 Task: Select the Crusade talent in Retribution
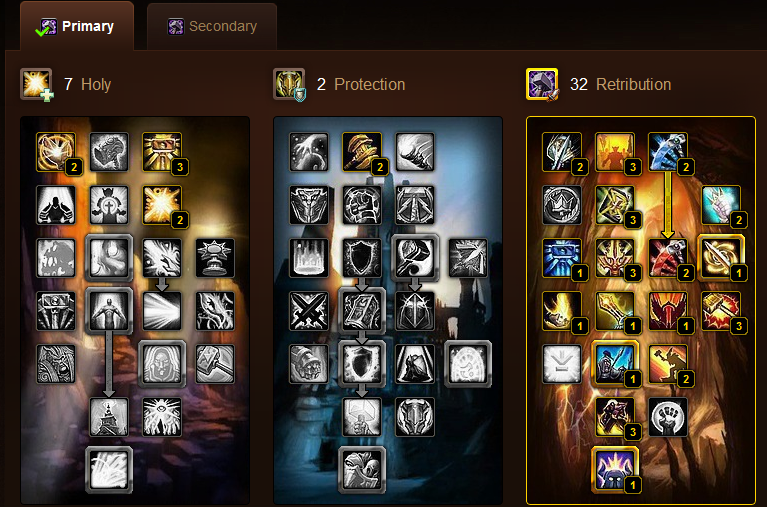coord(615,152)
